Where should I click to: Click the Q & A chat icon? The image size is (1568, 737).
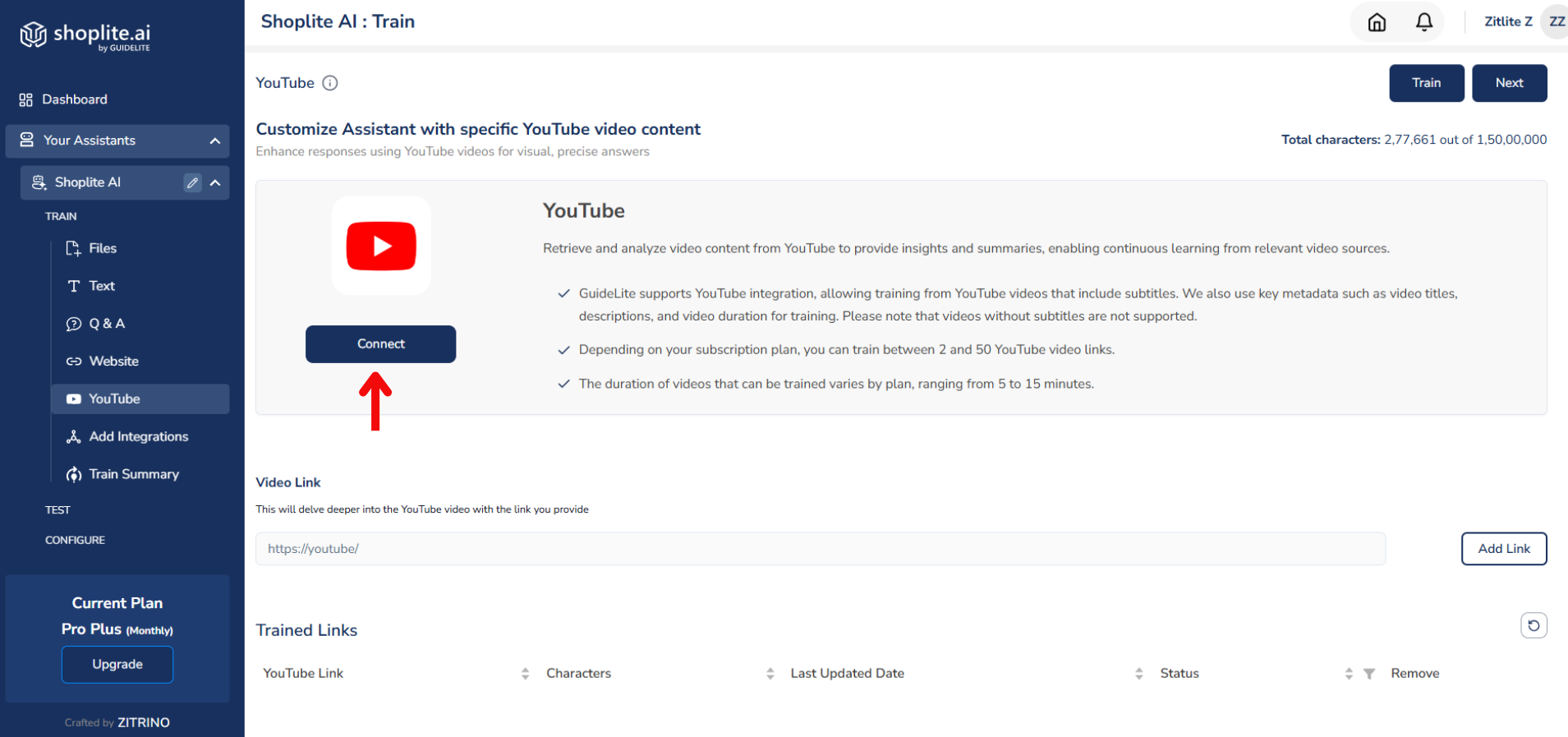pos(74,324)
